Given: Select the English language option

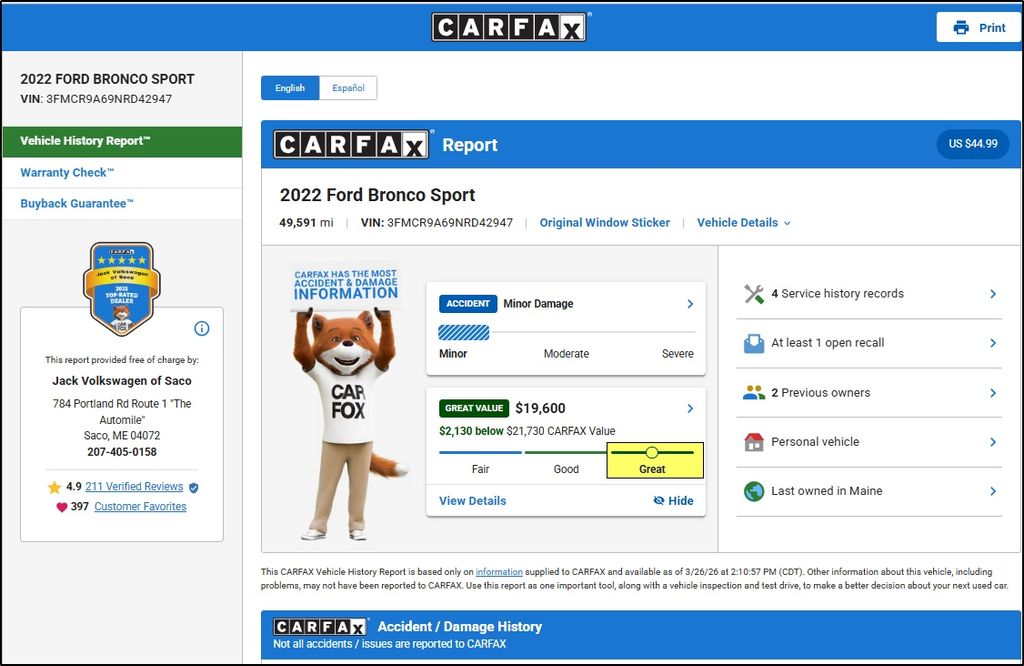Looking at the screenshot, I should click(x=290, y=88).
